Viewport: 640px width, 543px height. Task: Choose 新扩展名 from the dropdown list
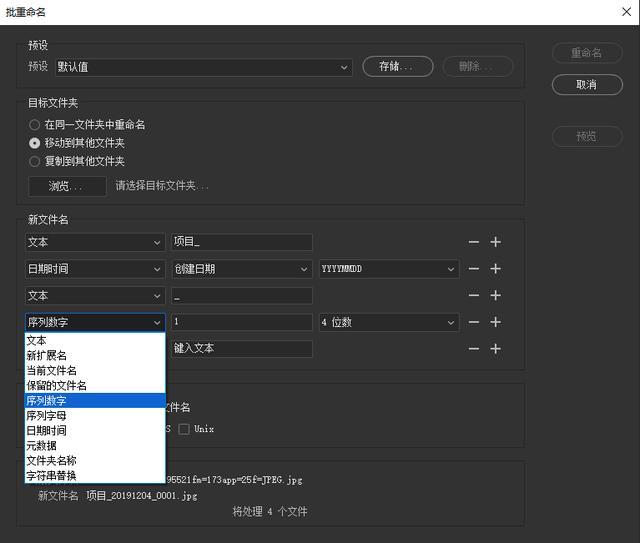coord(95,356)
